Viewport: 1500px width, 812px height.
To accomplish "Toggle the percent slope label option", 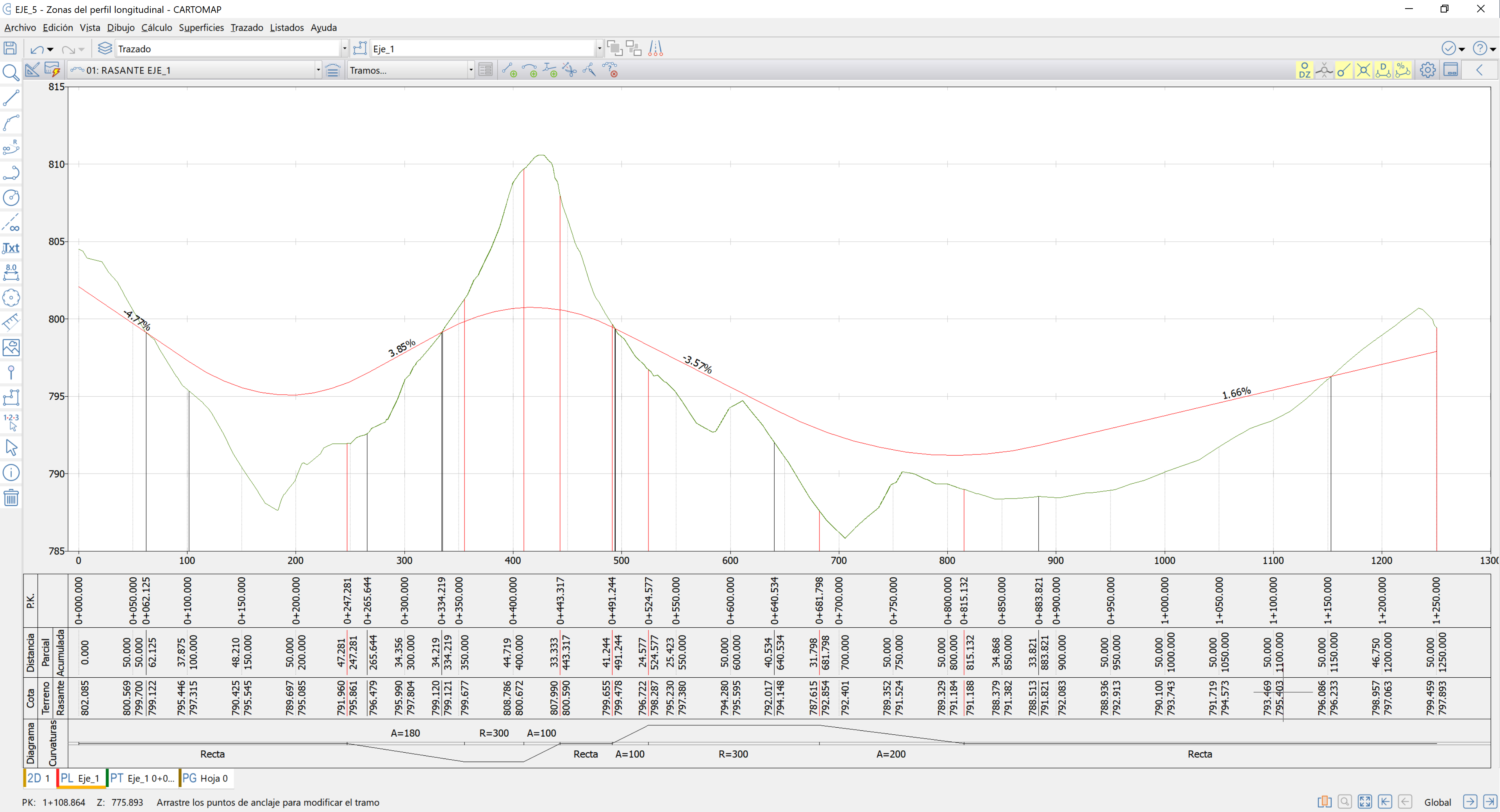I will pyautogui.click(x=1403, y=70).
